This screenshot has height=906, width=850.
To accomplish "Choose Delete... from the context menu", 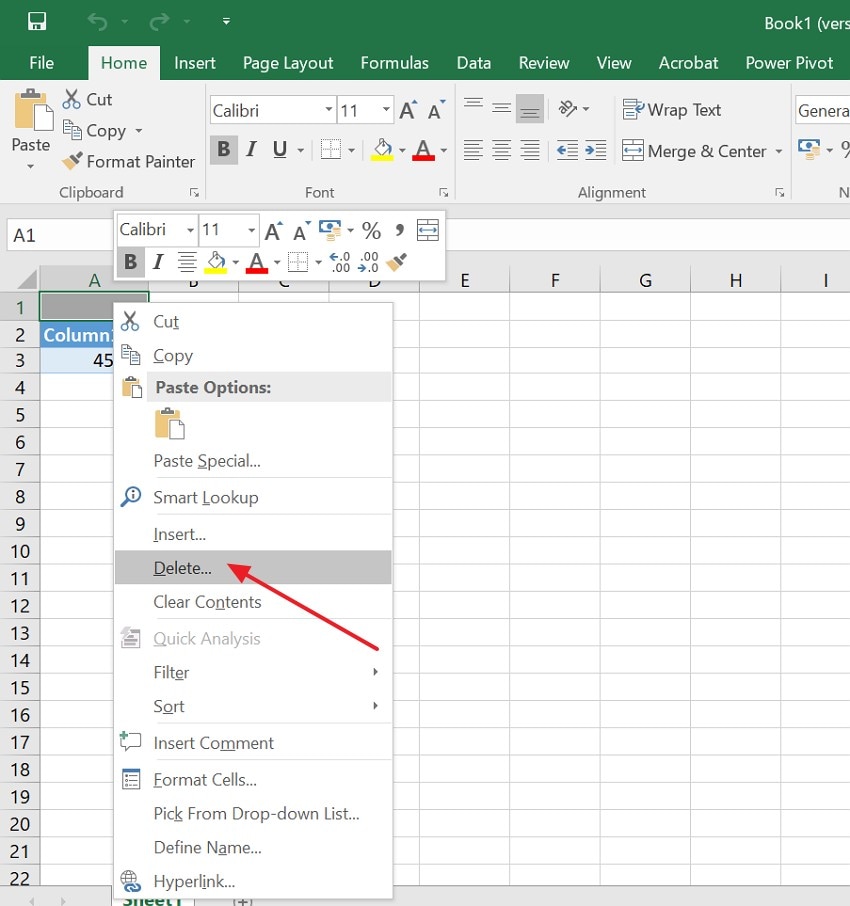I will [253, 568].
